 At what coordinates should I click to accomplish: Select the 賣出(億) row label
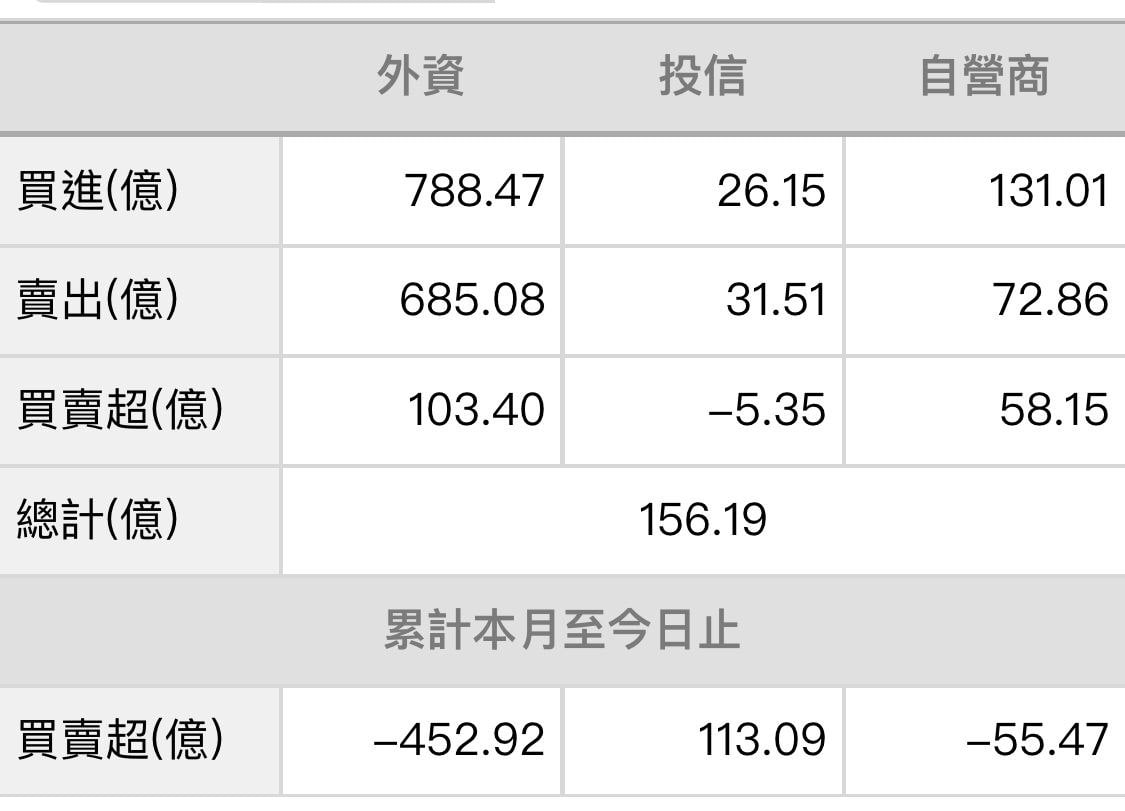(x=98, y=300)
